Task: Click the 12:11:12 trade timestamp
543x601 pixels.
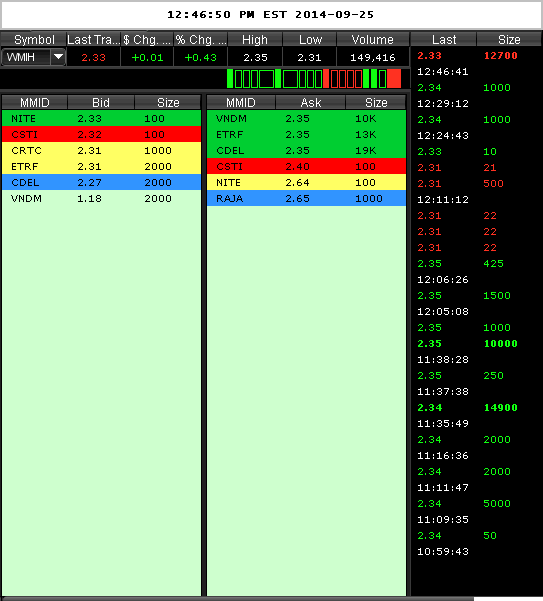Action: [x=443, y=200]
